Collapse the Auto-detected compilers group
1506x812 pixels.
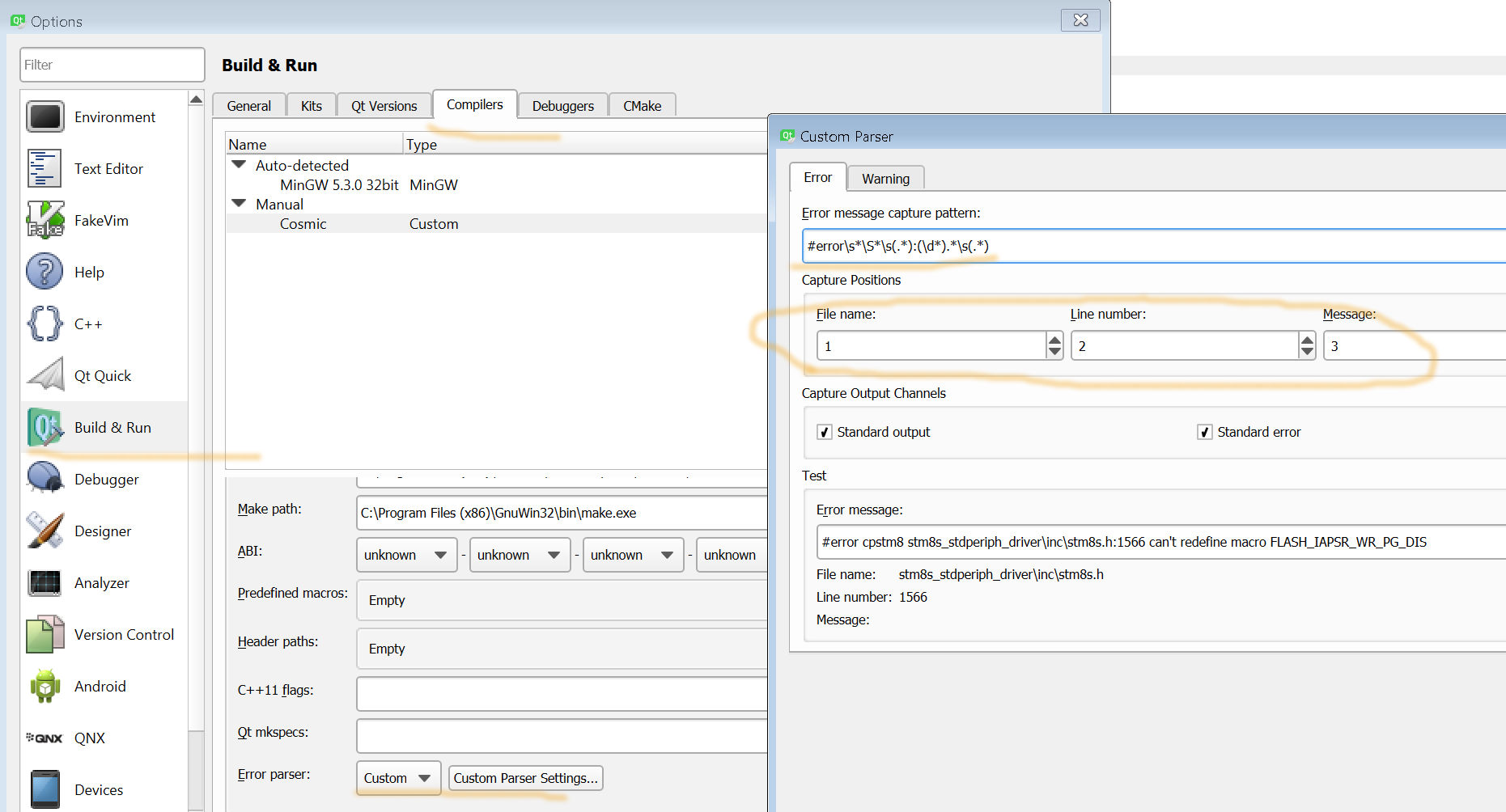coord(239,164)
